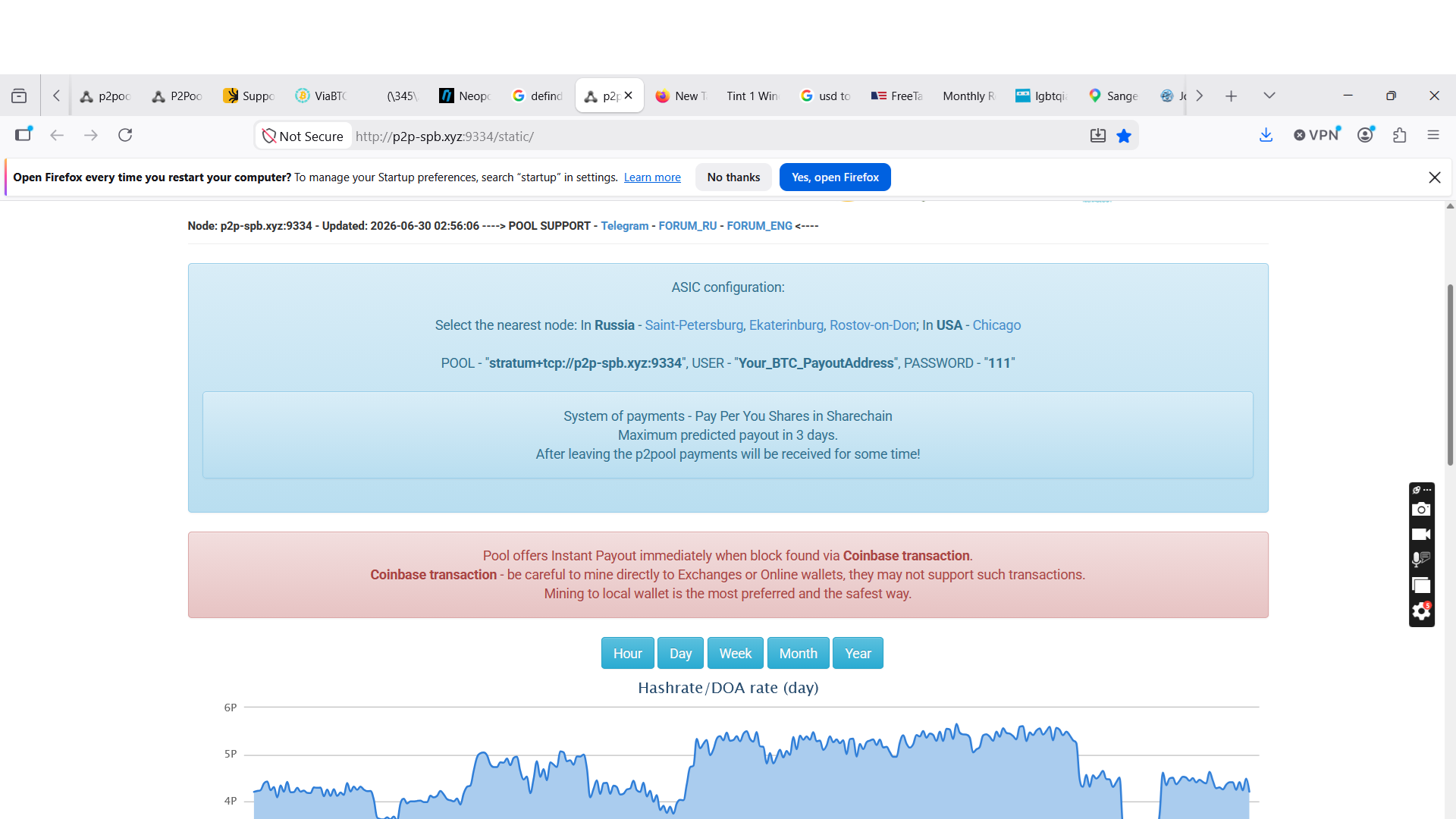Screen dimensions: 1456x819
Task: Click the stratum+tcp://p2p-spb.xyz:9334 pool address text
Action: pyautogui.click(x=585, y=363)
